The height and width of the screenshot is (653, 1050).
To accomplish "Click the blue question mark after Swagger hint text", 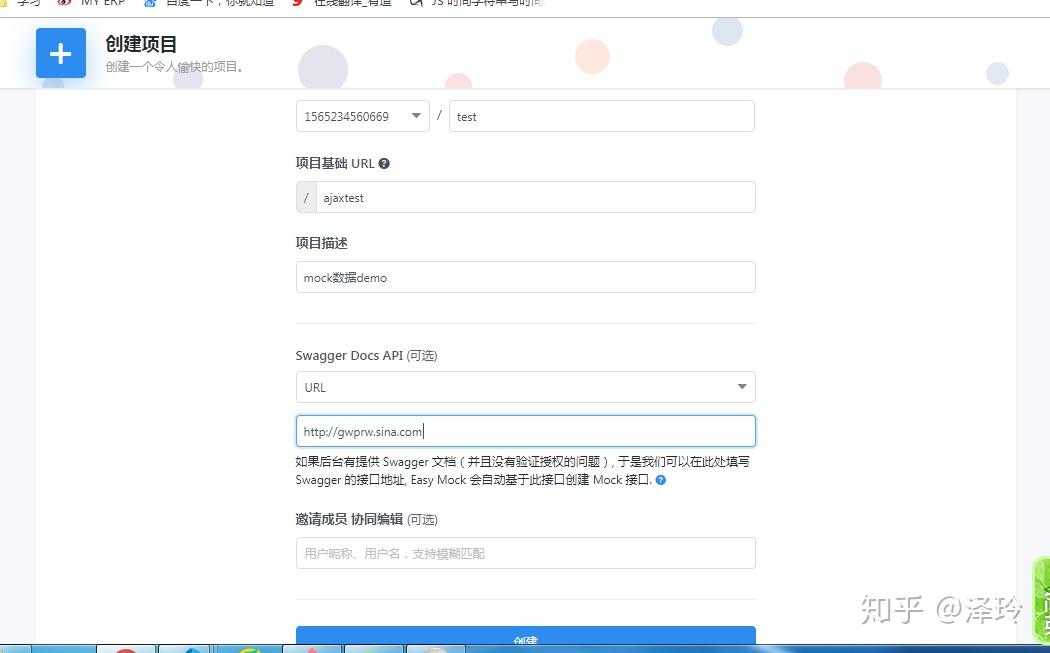I will click(x=658, y=480).
